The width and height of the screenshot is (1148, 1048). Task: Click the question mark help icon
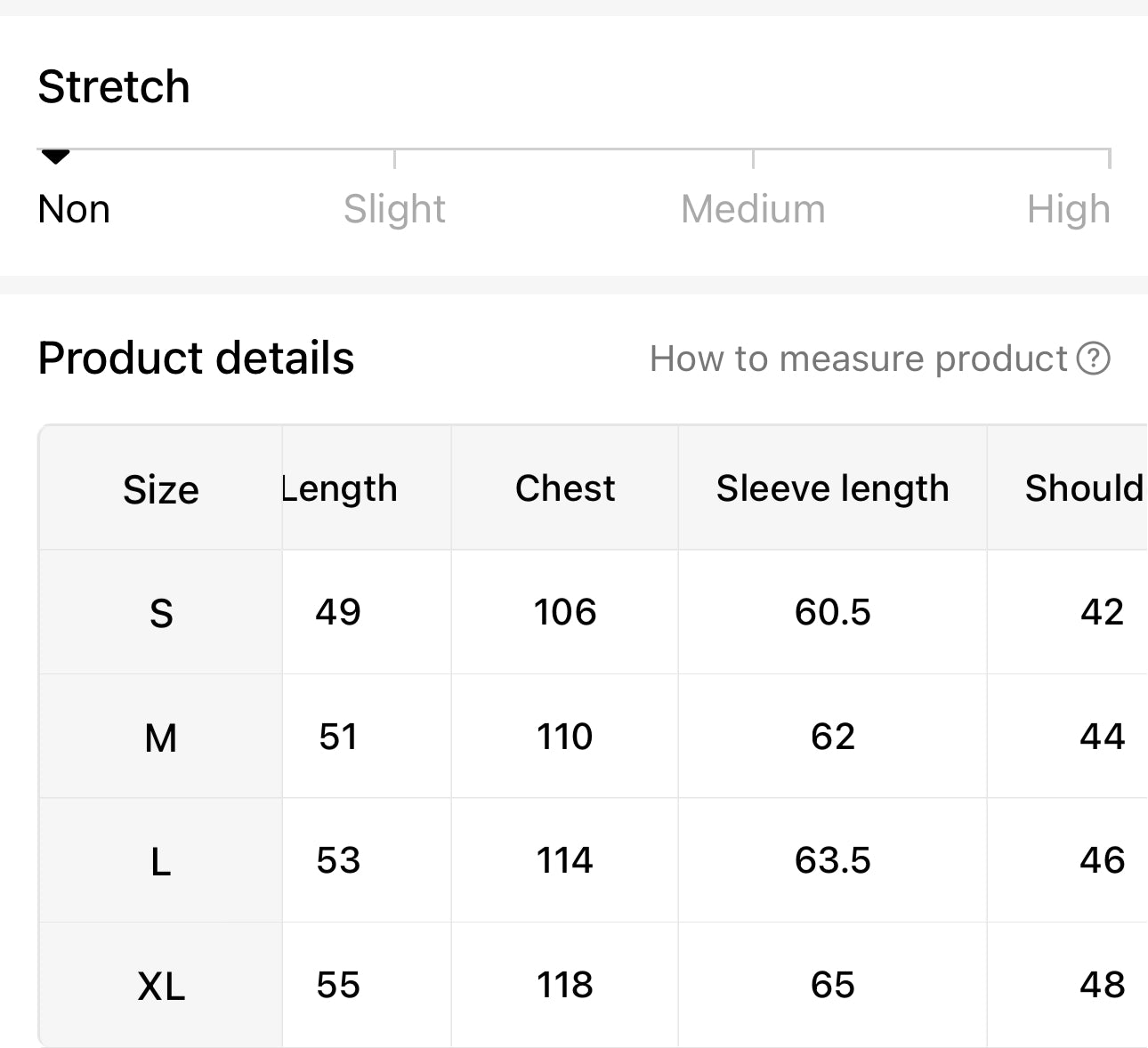(x=1093, y=359)
